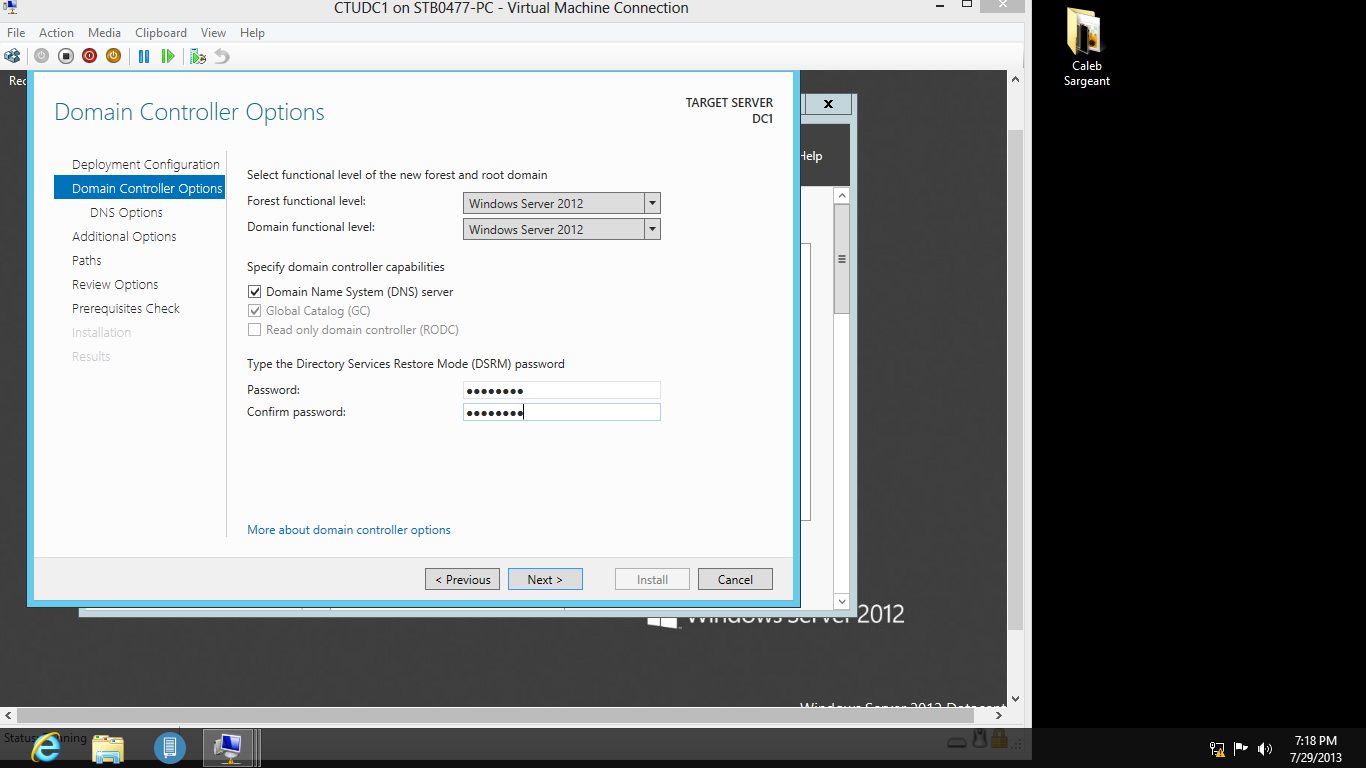Open the File menu
Image resolution: width=1366 pixels, height=768 pixels.
[x=16, y=33]
